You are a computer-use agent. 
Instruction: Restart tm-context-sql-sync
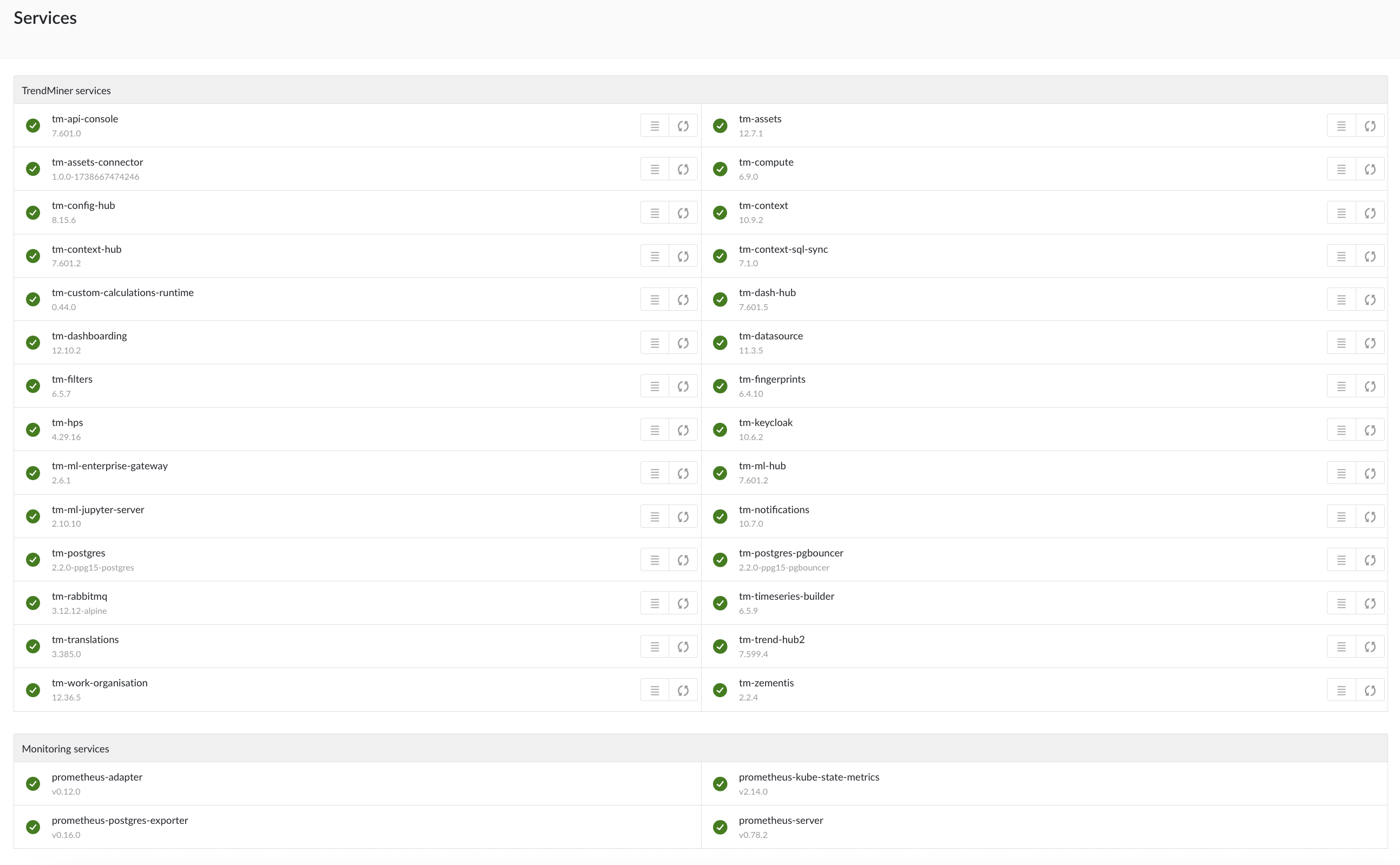(x=1370, y=256)
